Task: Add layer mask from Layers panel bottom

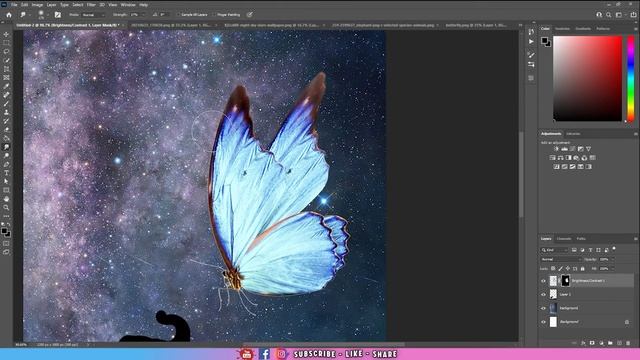Action: click(x=592, y=343)
